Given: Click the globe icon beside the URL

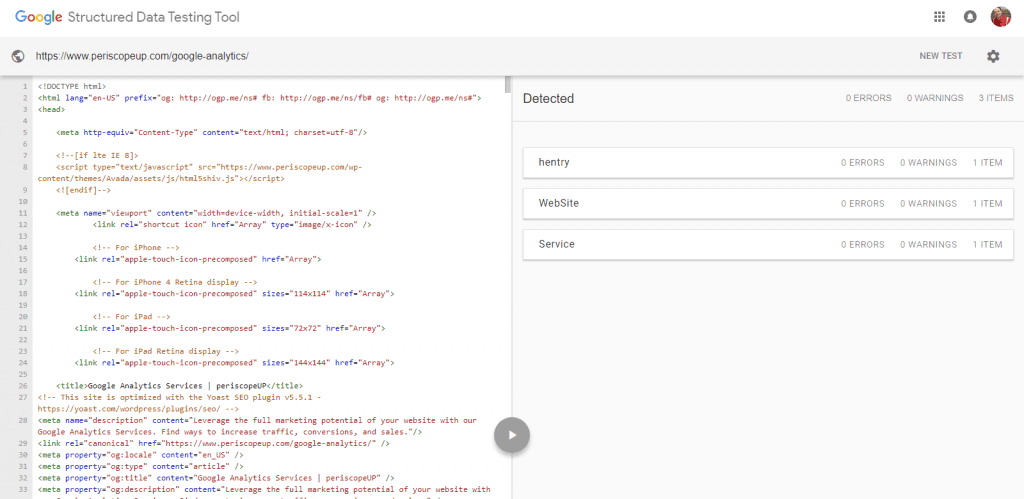Looking at the screenshot, I should pos(18,56).
